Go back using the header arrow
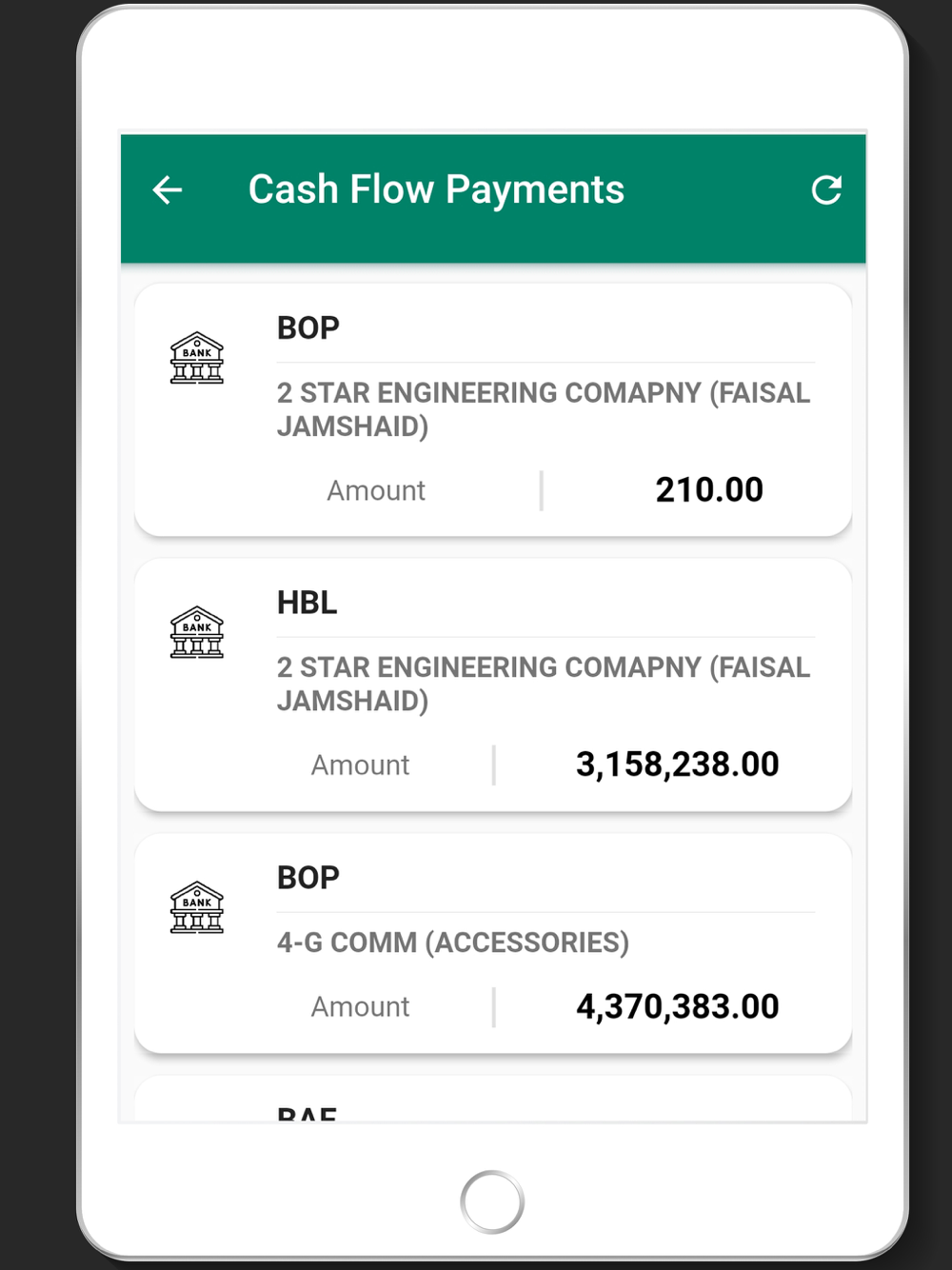Image resolution: width=952 pixels, height=1270 pixels. (168, 190)
